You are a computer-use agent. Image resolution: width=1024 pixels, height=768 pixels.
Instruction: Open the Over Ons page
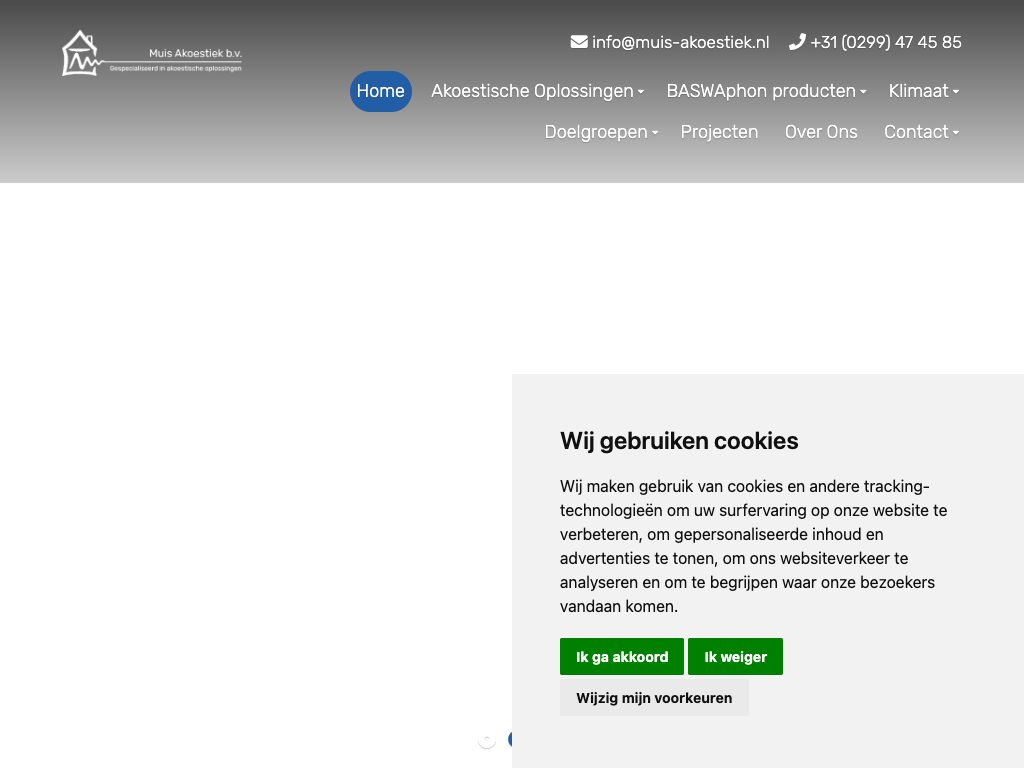(821, 132)
